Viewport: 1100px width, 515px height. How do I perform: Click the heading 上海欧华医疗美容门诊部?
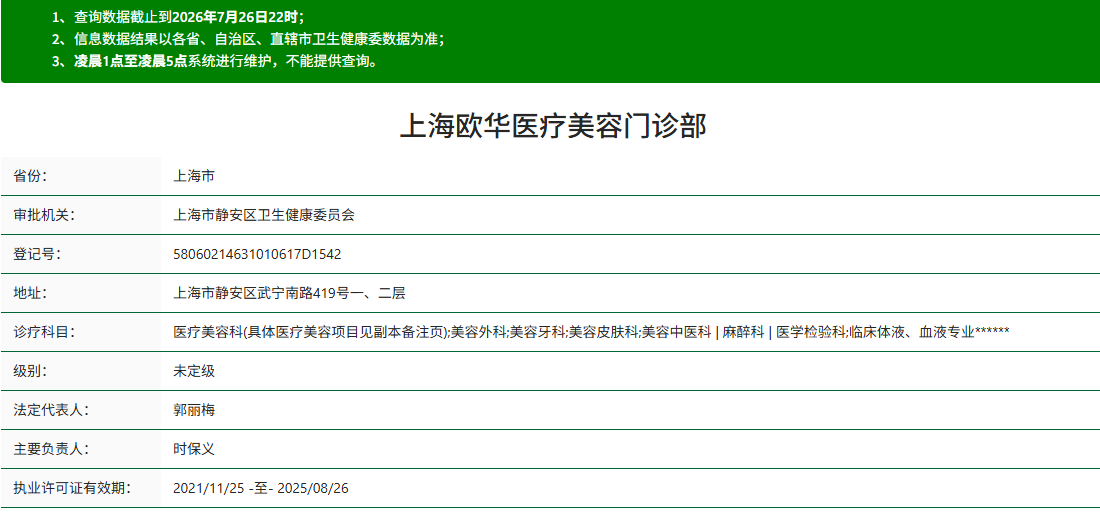click(553, 126)
